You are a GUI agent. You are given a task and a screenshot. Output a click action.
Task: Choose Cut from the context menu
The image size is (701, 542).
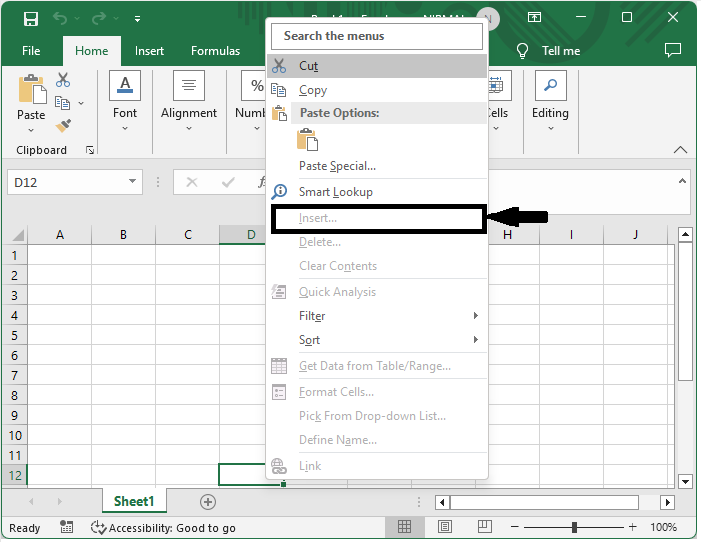tap(377, 66)
